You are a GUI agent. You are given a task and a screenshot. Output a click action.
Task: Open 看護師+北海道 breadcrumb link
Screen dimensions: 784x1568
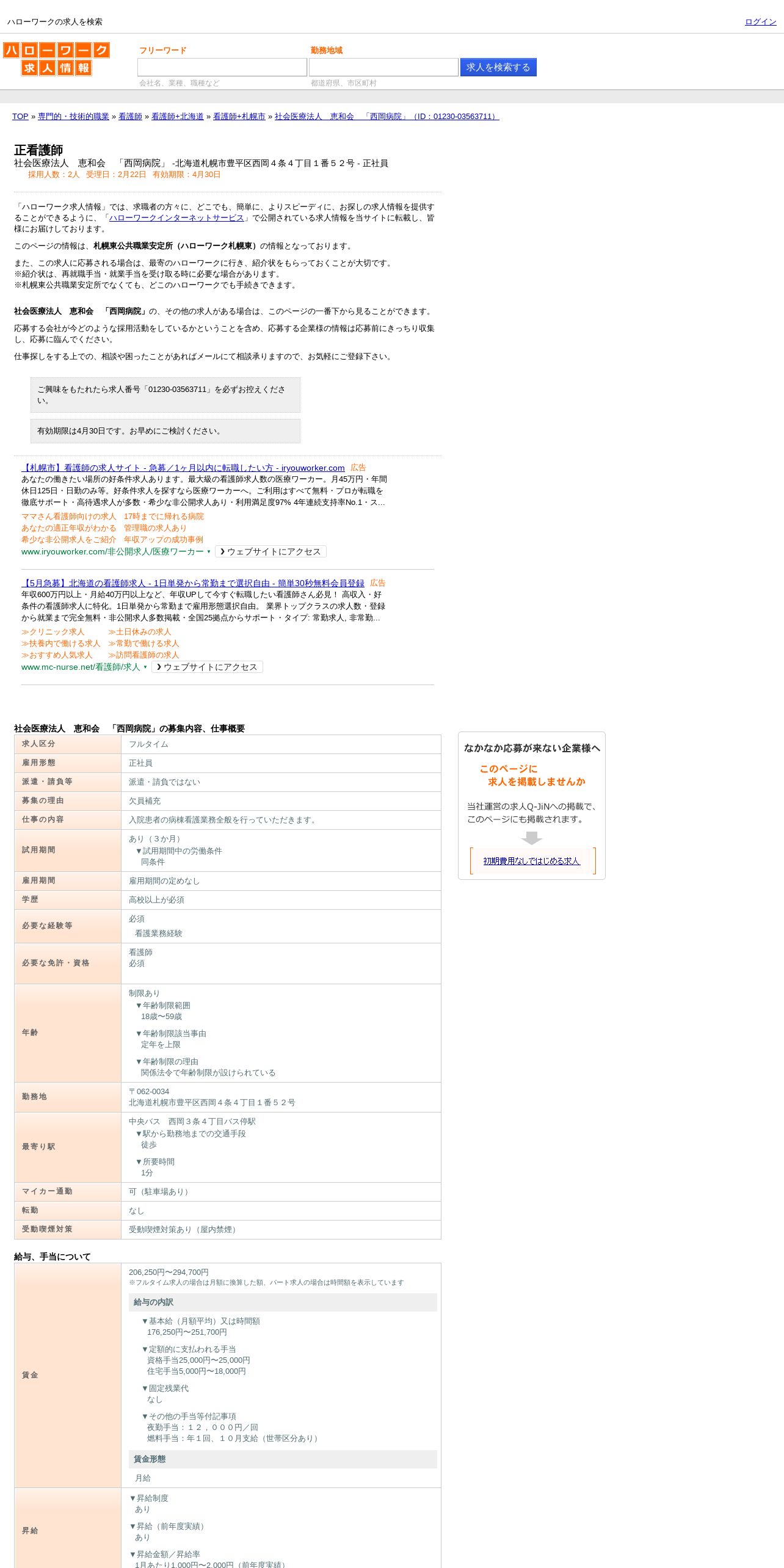178,117
